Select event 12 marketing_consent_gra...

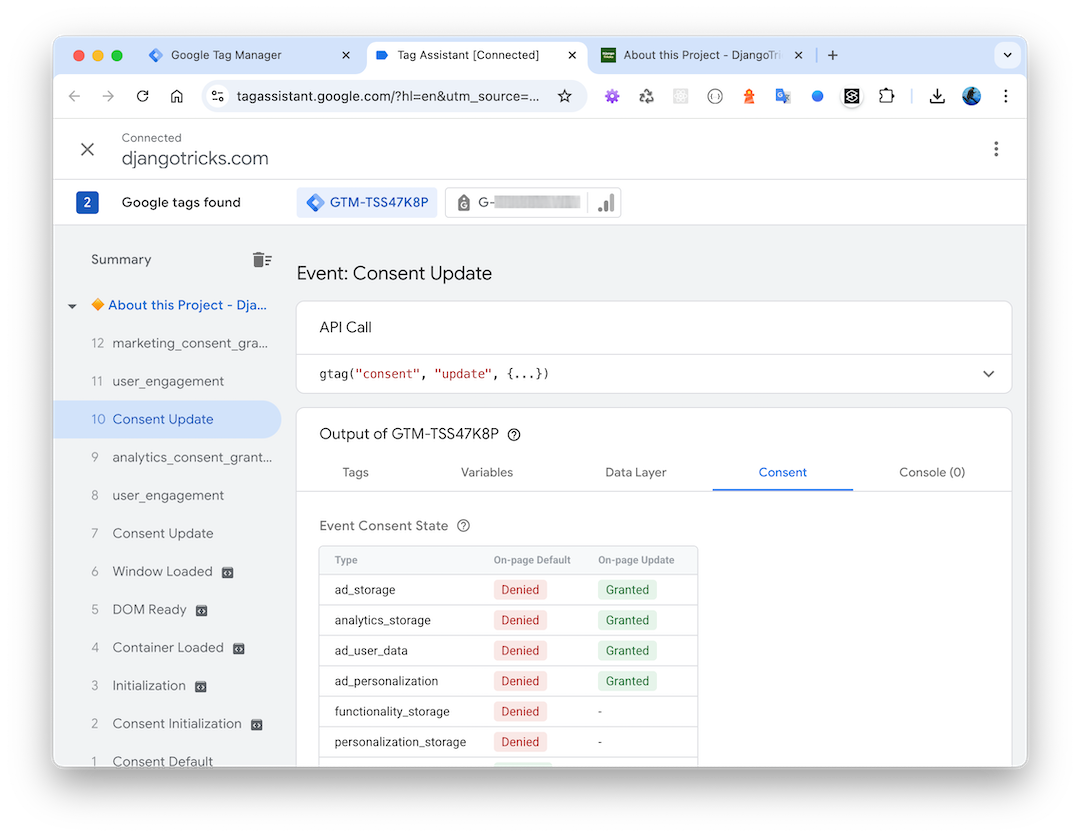(x=167, y=343)
